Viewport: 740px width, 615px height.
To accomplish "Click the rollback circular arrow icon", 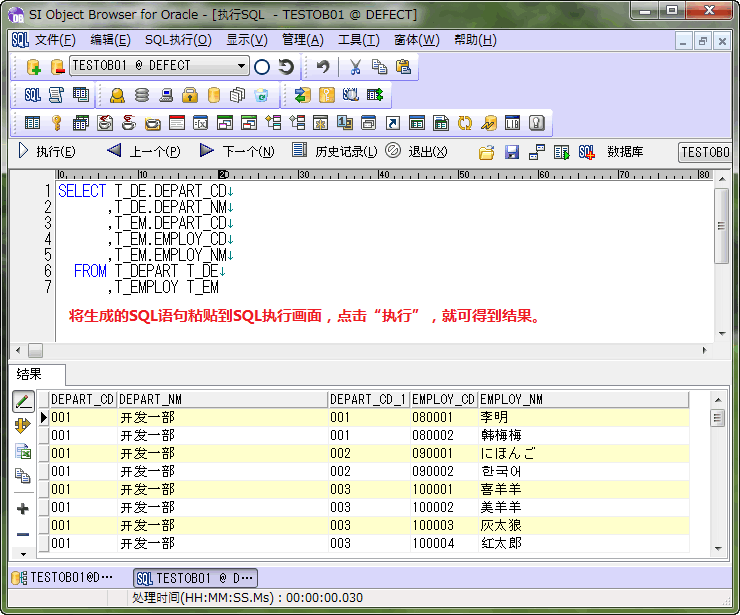I will pyautogui.click(x=286, y=67).
